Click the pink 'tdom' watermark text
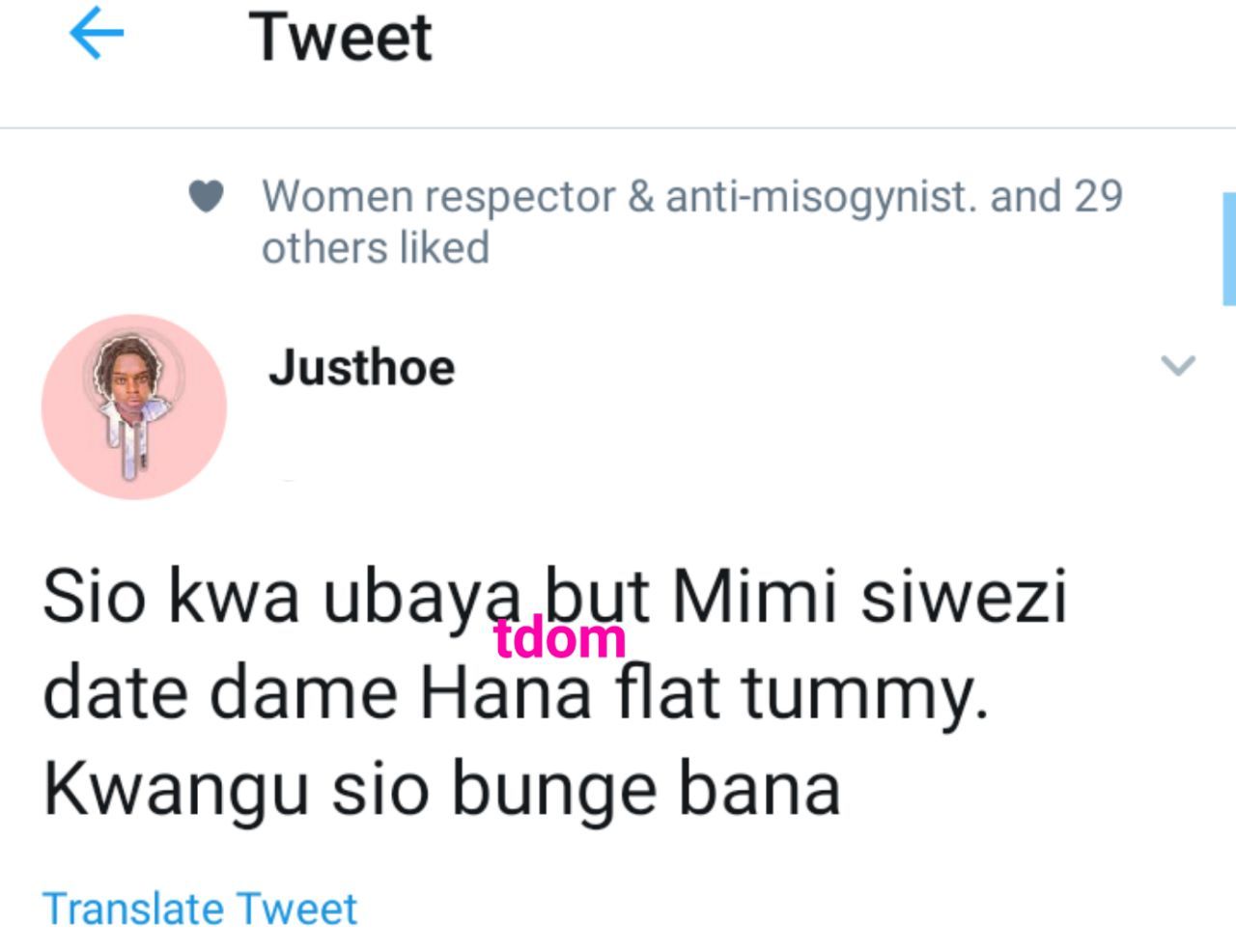This screenshot has height=952, width=1236. [x=560, y=638]
